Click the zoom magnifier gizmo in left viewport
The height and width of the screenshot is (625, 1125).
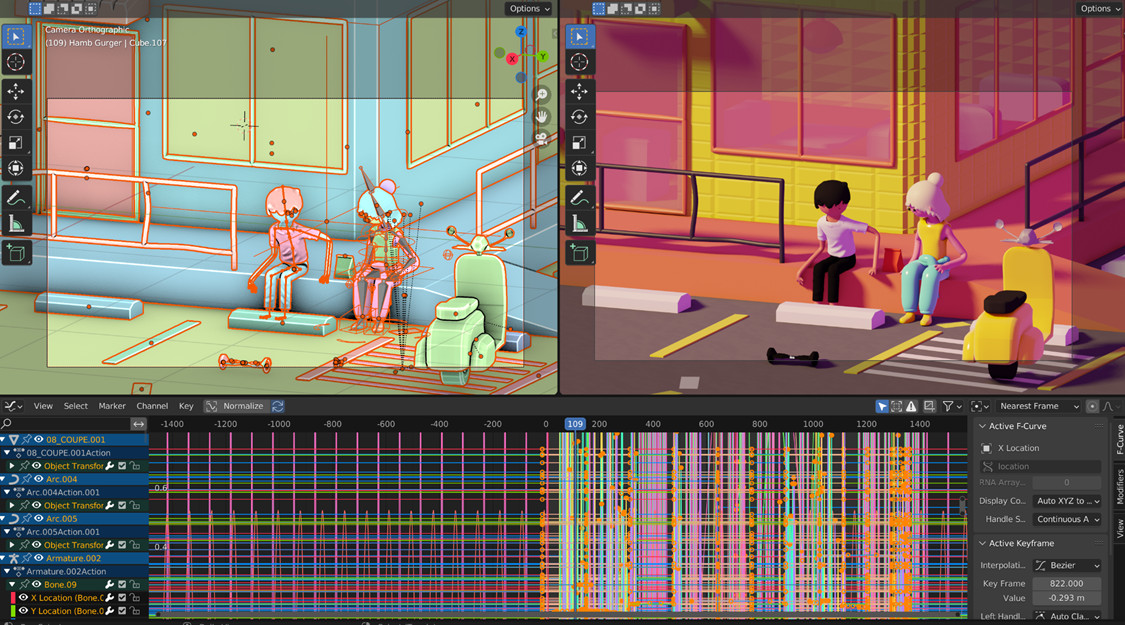click(542, 95)
